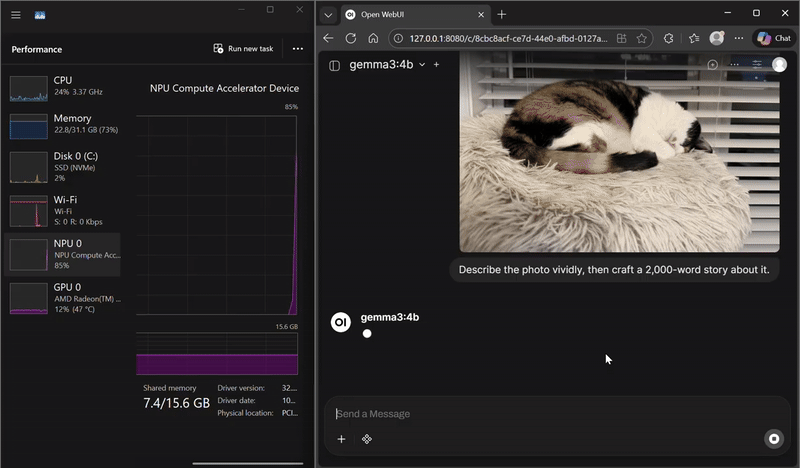This screenshot has width=800, height=468.
Task: Refresh the browser page
Action: point(350,38)
